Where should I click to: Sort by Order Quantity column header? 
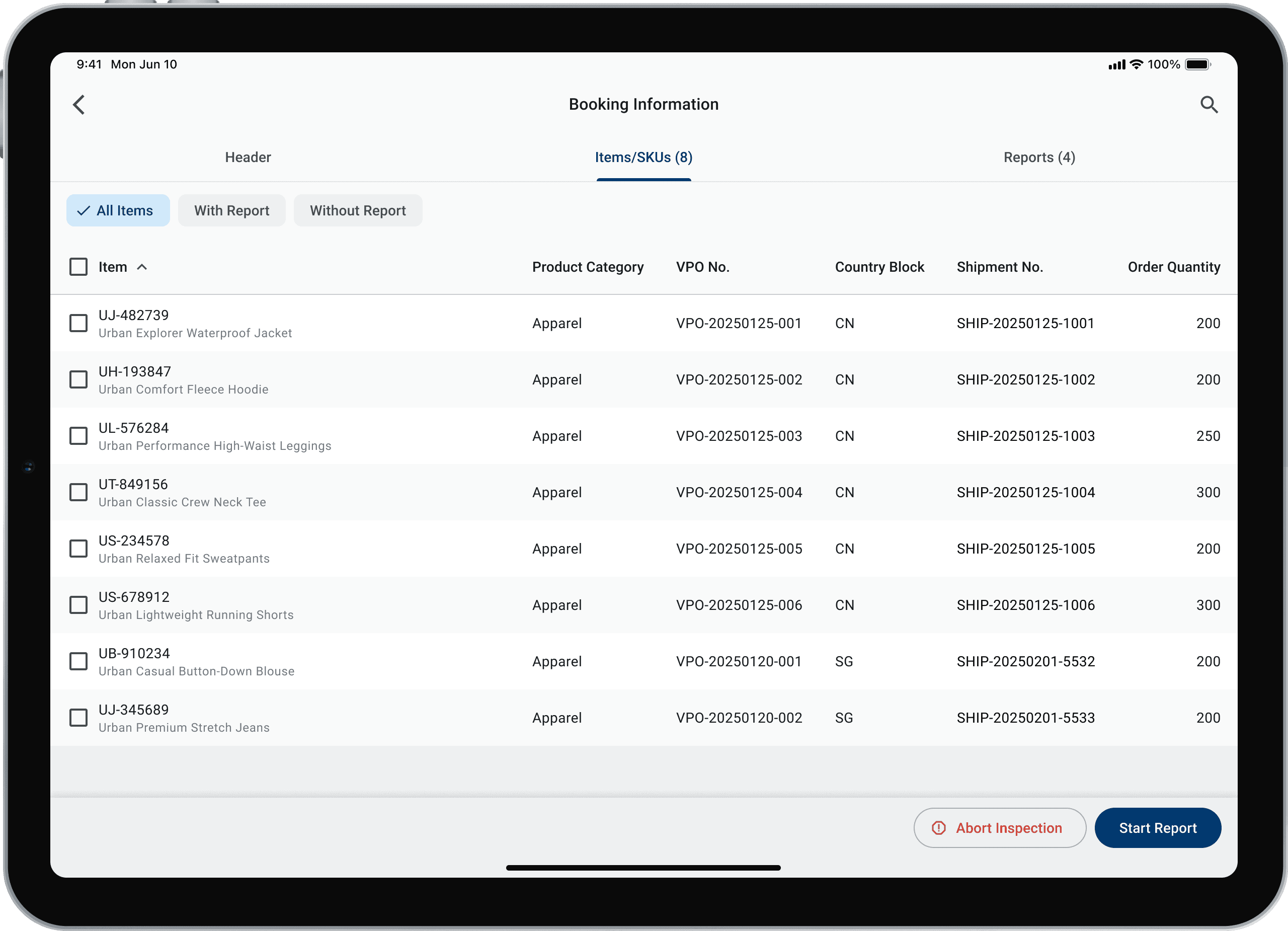(x=1173, y=267)
